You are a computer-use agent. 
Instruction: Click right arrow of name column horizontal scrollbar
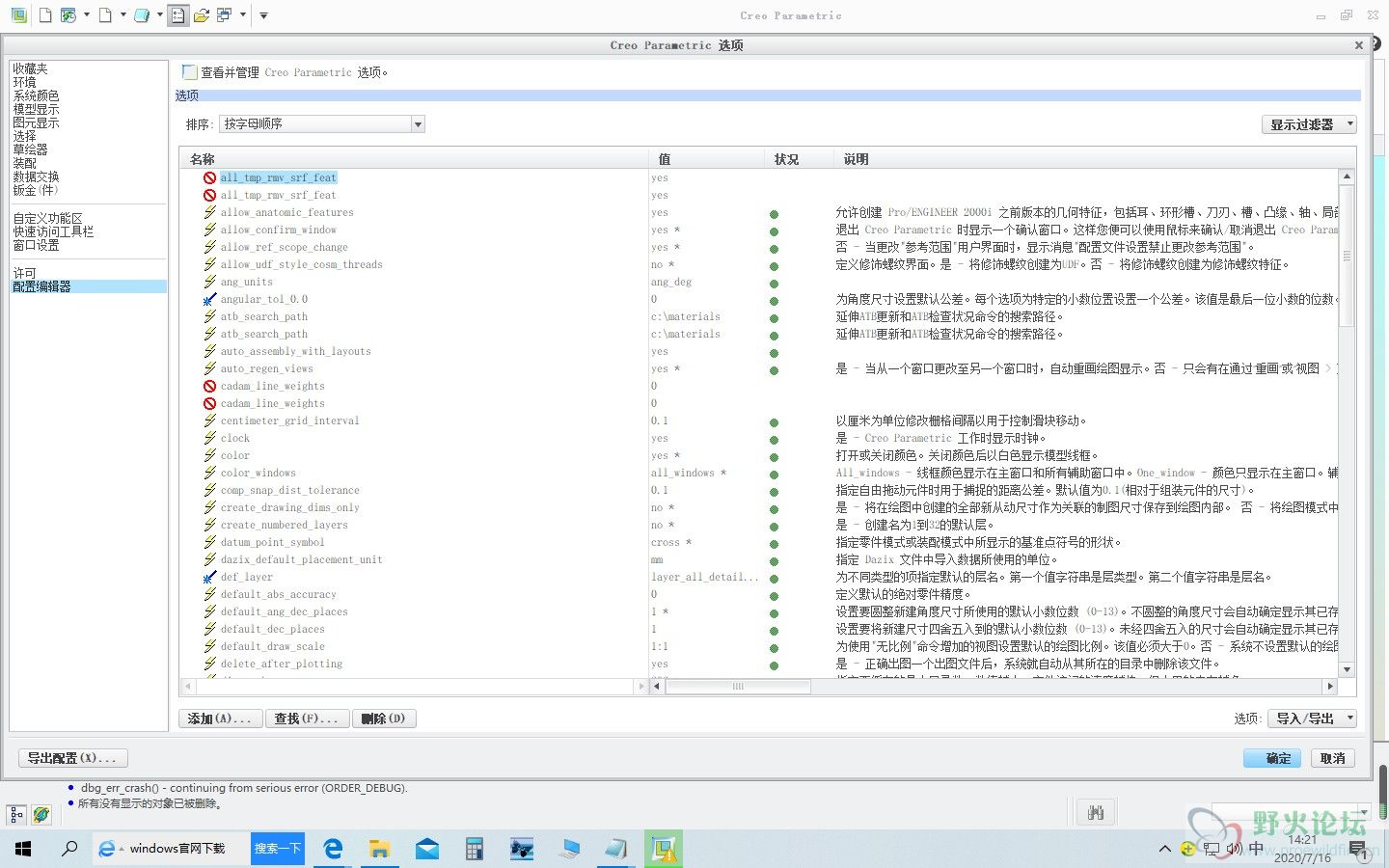(x=641, y=687)
